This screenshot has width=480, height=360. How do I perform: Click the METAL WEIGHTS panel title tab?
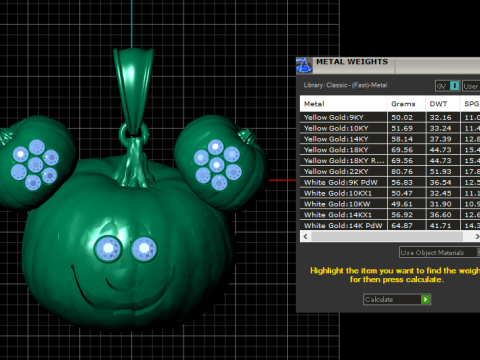coord(352,62)
